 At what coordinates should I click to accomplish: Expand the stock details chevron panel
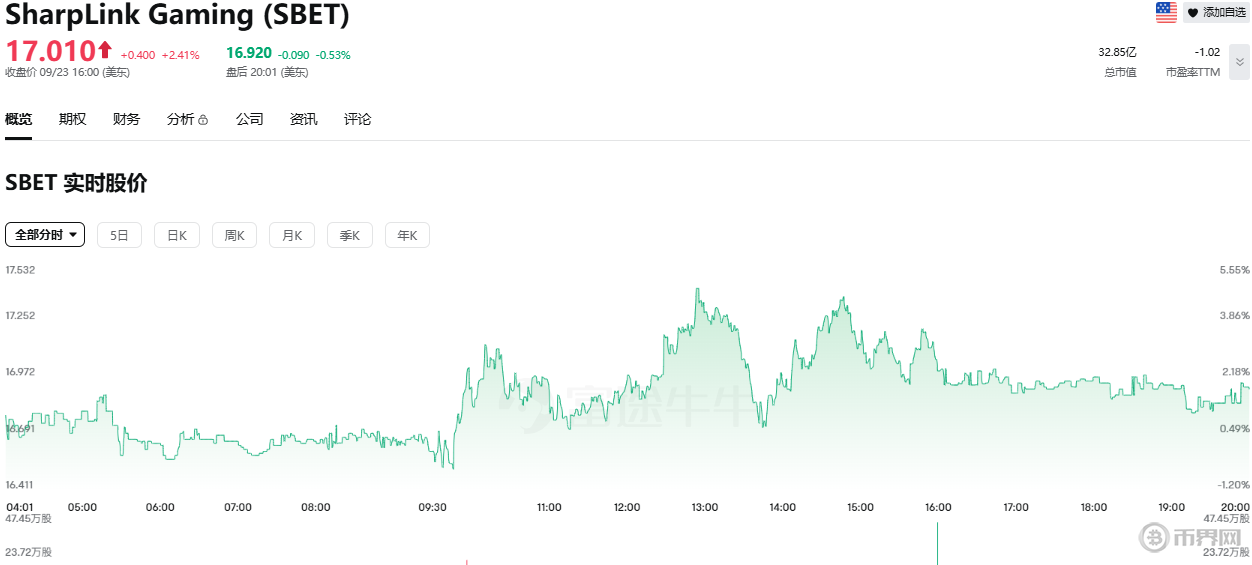point(1240,62)
